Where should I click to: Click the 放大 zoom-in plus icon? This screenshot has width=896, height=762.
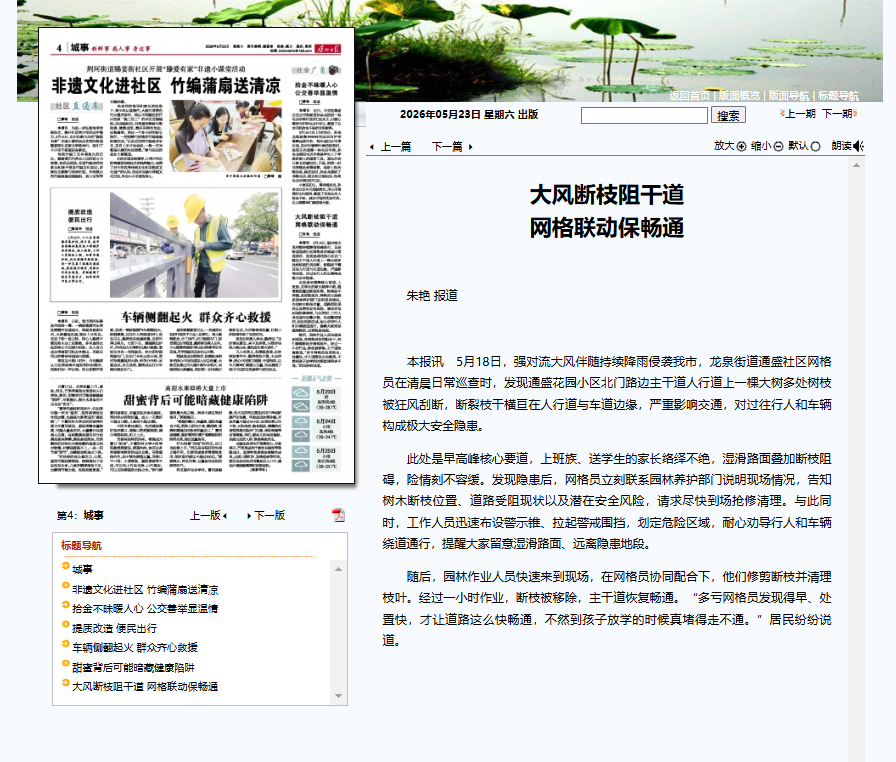click(741, 146)
